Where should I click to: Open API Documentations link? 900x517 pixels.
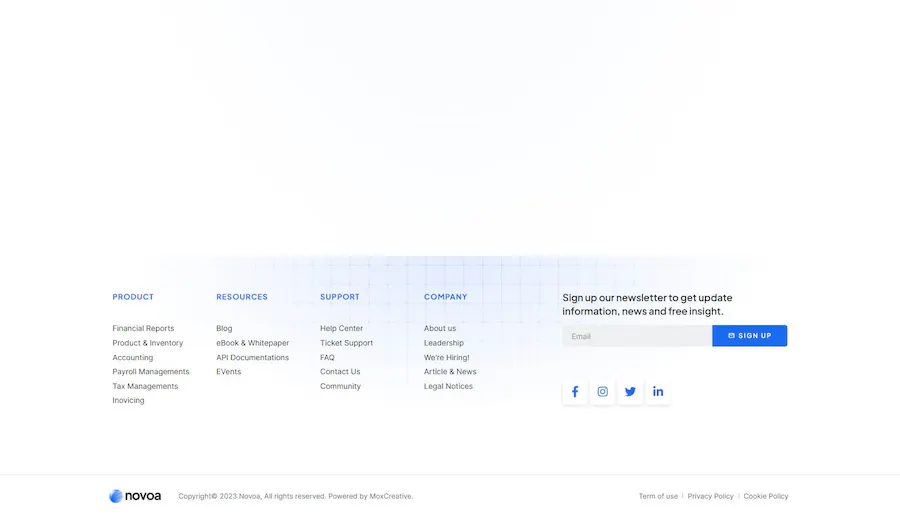pyautogui.click(x=253, y=357)
